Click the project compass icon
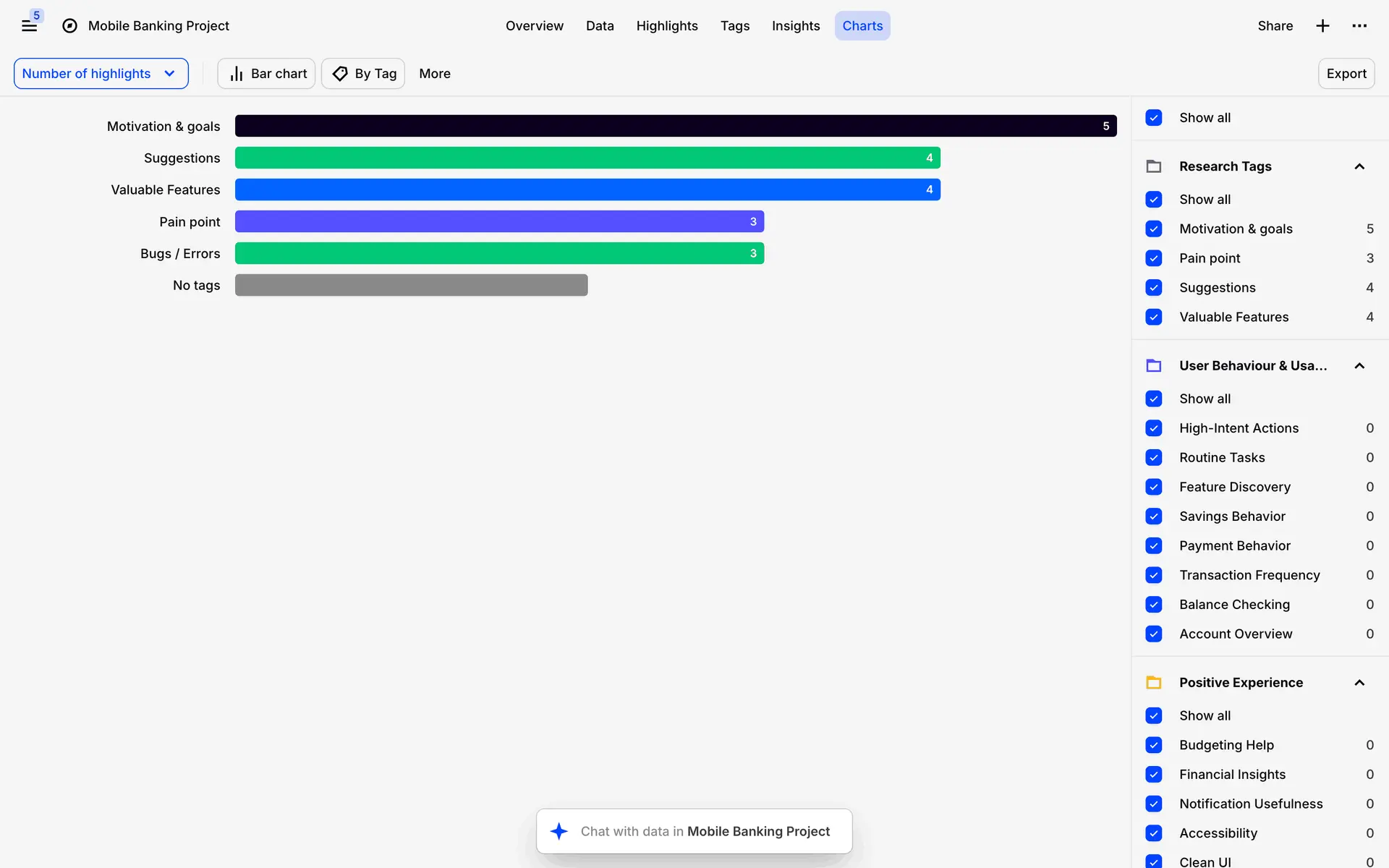The height and width of the screenshot is (868, 1389). [69, 26]
